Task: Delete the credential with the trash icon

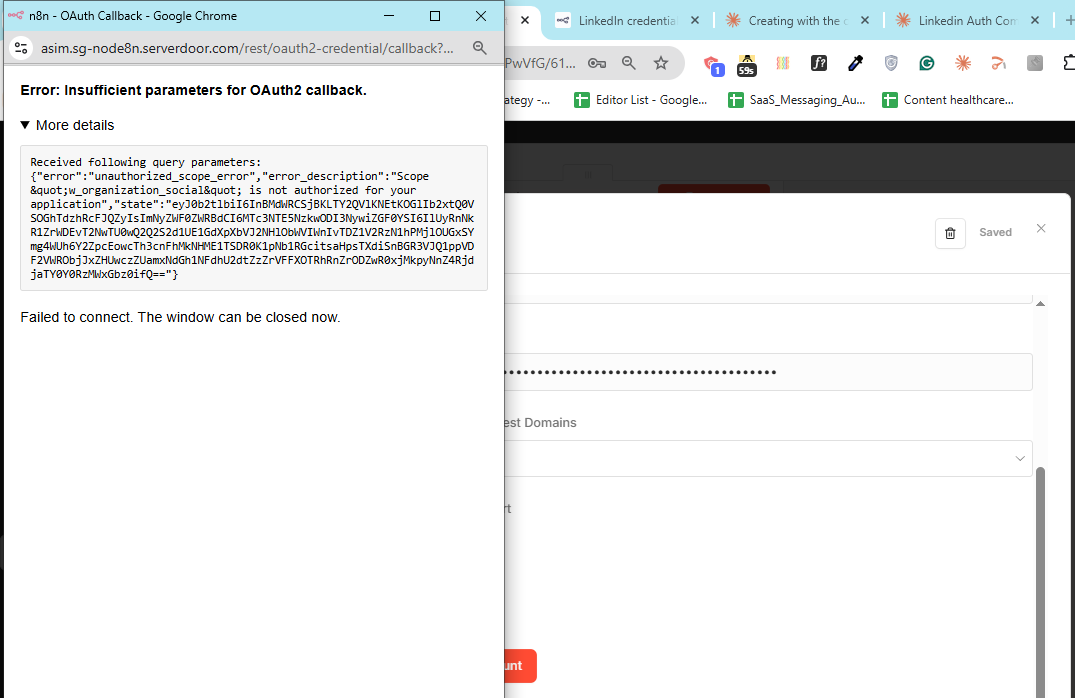Action: tap(950, 233)
